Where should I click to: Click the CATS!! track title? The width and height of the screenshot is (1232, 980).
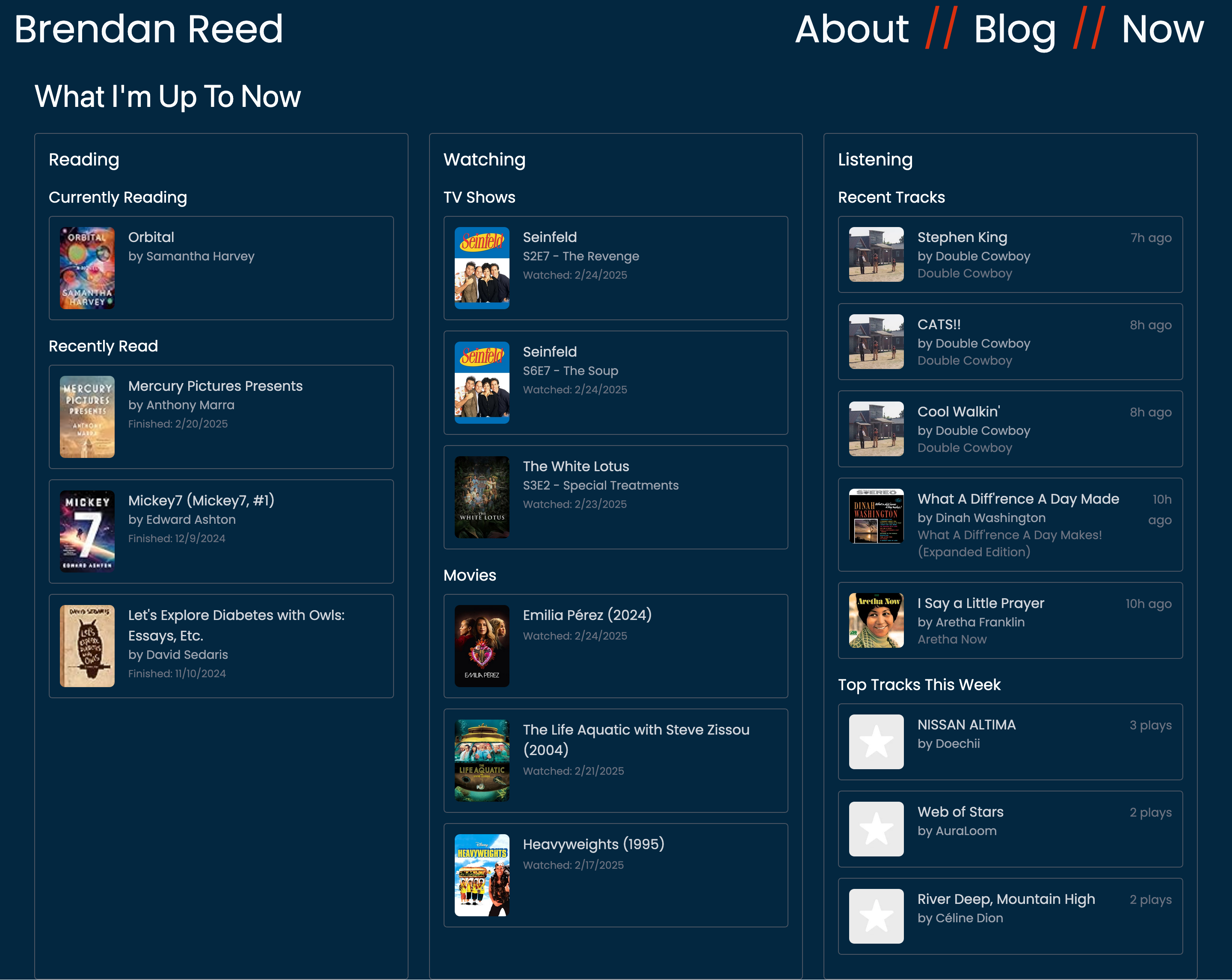click(x=939, y=325)
